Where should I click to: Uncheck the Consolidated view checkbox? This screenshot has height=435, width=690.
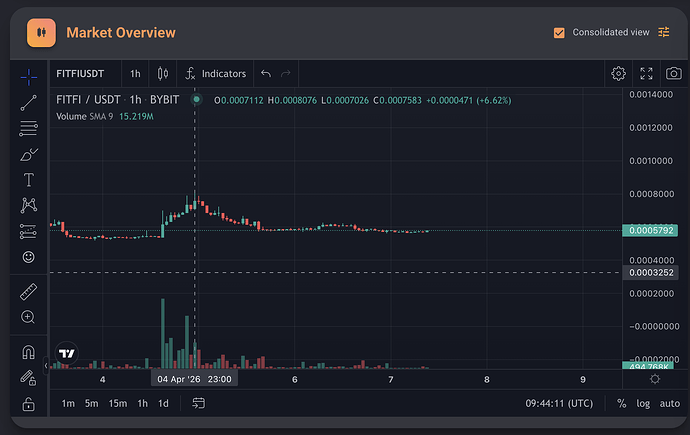point(559,33)
